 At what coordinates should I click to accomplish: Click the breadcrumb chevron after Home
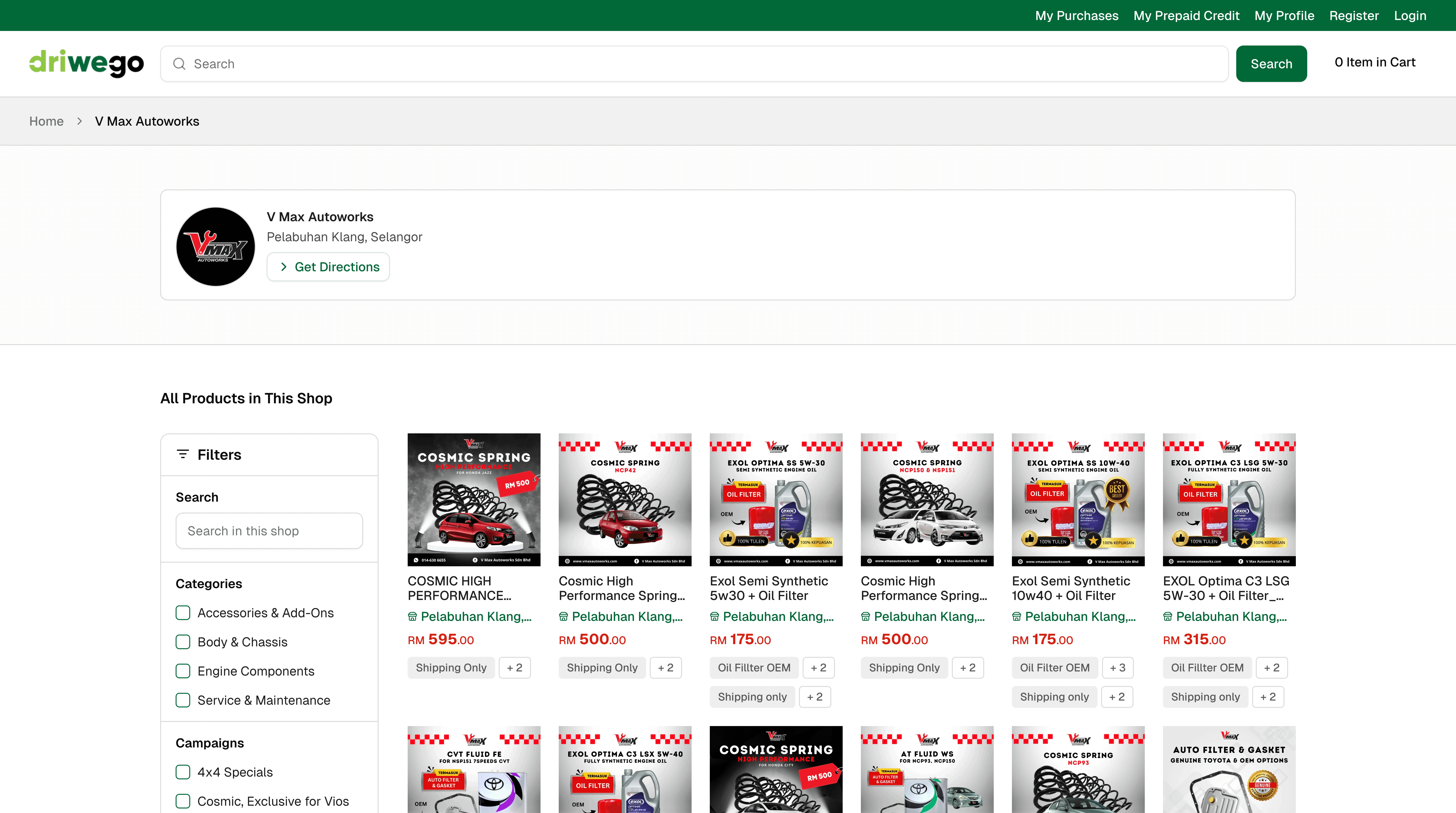coord(80,121)
